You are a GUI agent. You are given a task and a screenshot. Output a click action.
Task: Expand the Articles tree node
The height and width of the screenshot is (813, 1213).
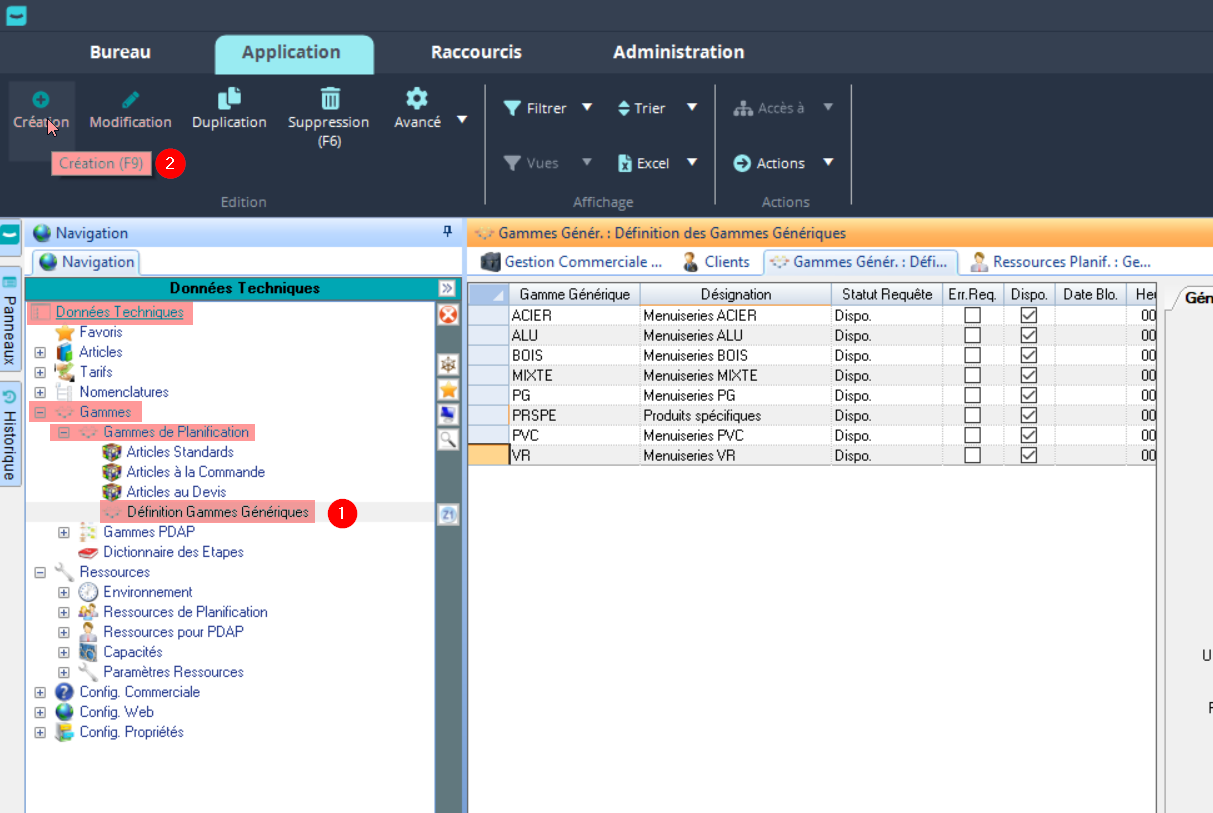[x=40, y=352]
